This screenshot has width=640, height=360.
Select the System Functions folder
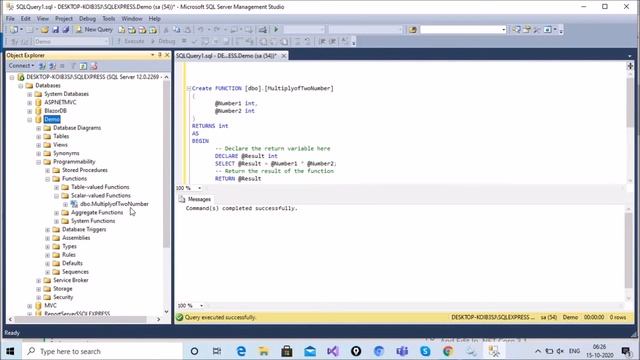click(93, 221)
